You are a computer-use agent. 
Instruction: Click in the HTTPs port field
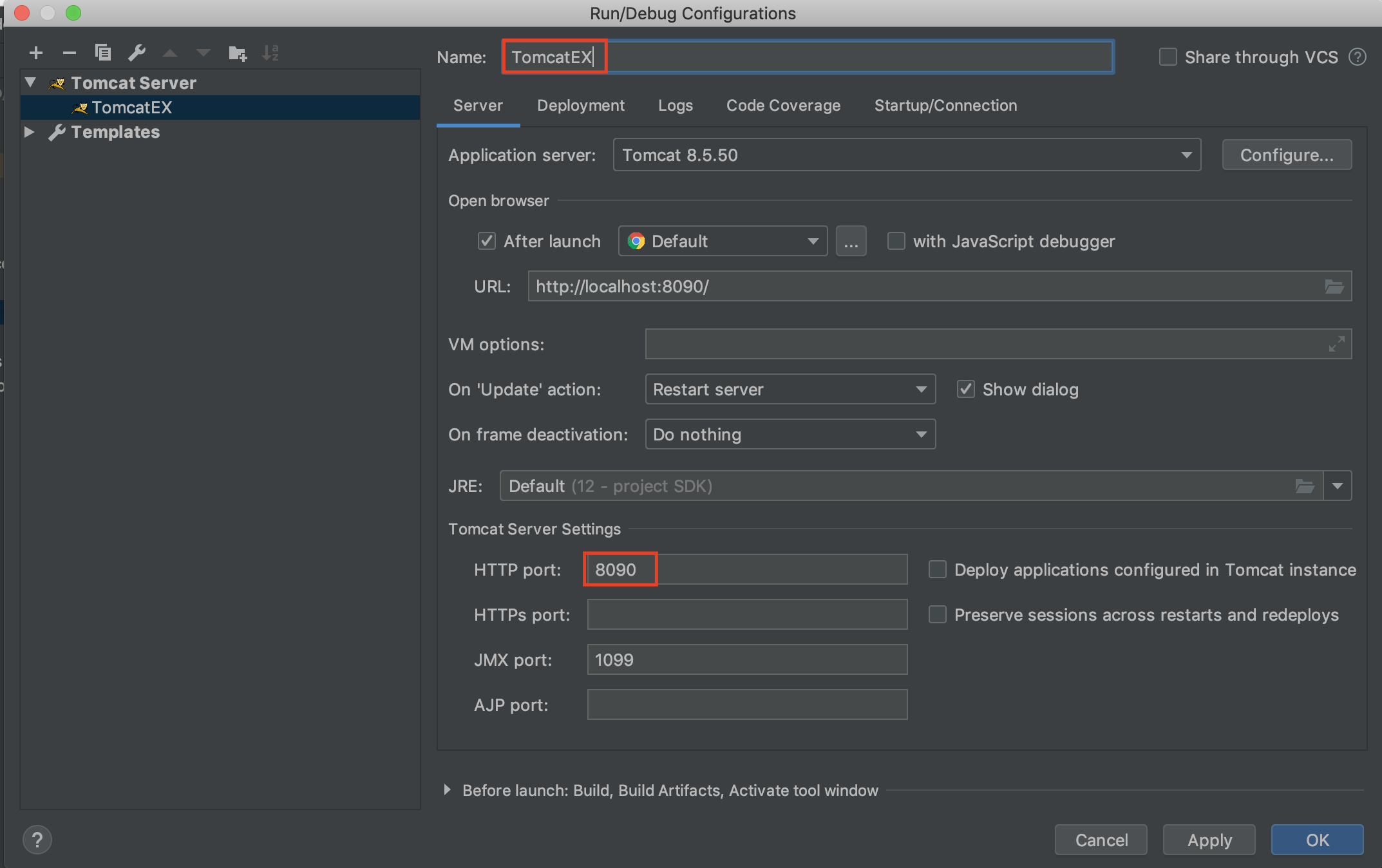747,615
